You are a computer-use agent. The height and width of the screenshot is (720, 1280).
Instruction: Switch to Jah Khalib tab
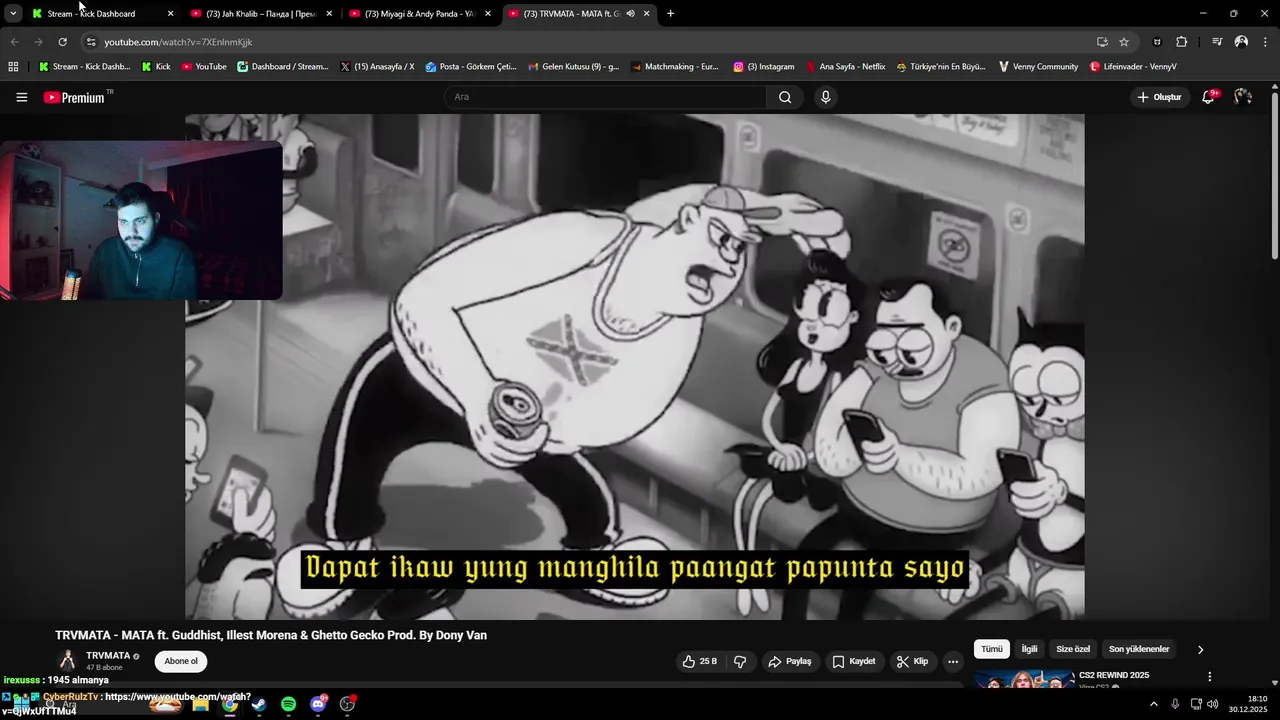click(x=261, y=14)
